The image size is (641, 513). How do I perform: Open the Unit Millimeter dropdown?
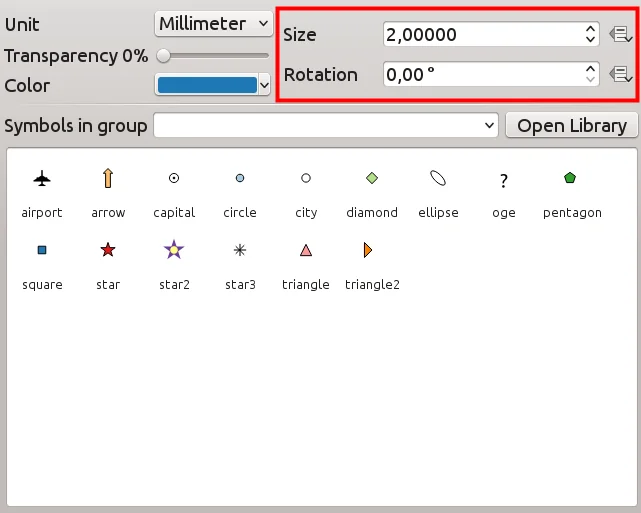(x=214, y=23)
